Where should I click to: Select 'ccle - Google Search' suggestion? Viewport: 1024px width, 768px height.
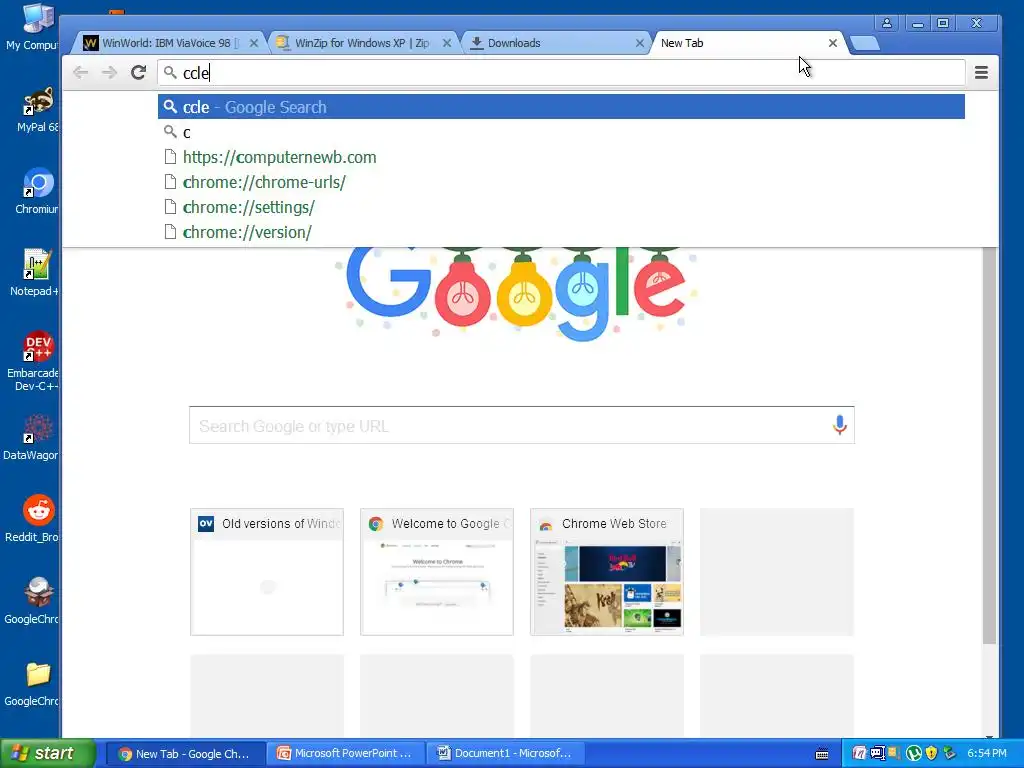click(x=561, y=107)
